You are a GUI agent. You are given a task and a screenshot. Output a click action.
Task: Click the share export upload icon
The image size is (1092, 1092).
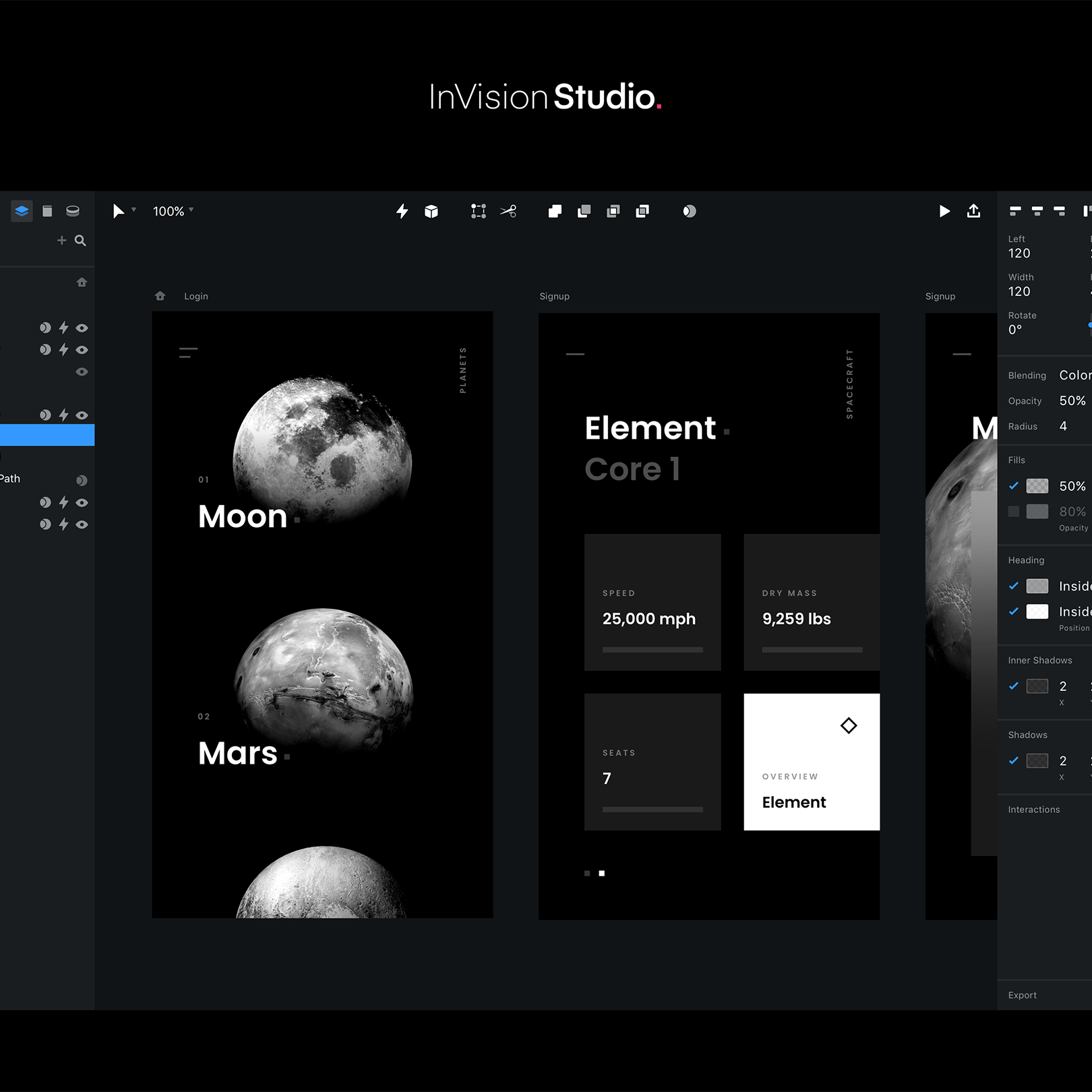(x=973, y=211)
